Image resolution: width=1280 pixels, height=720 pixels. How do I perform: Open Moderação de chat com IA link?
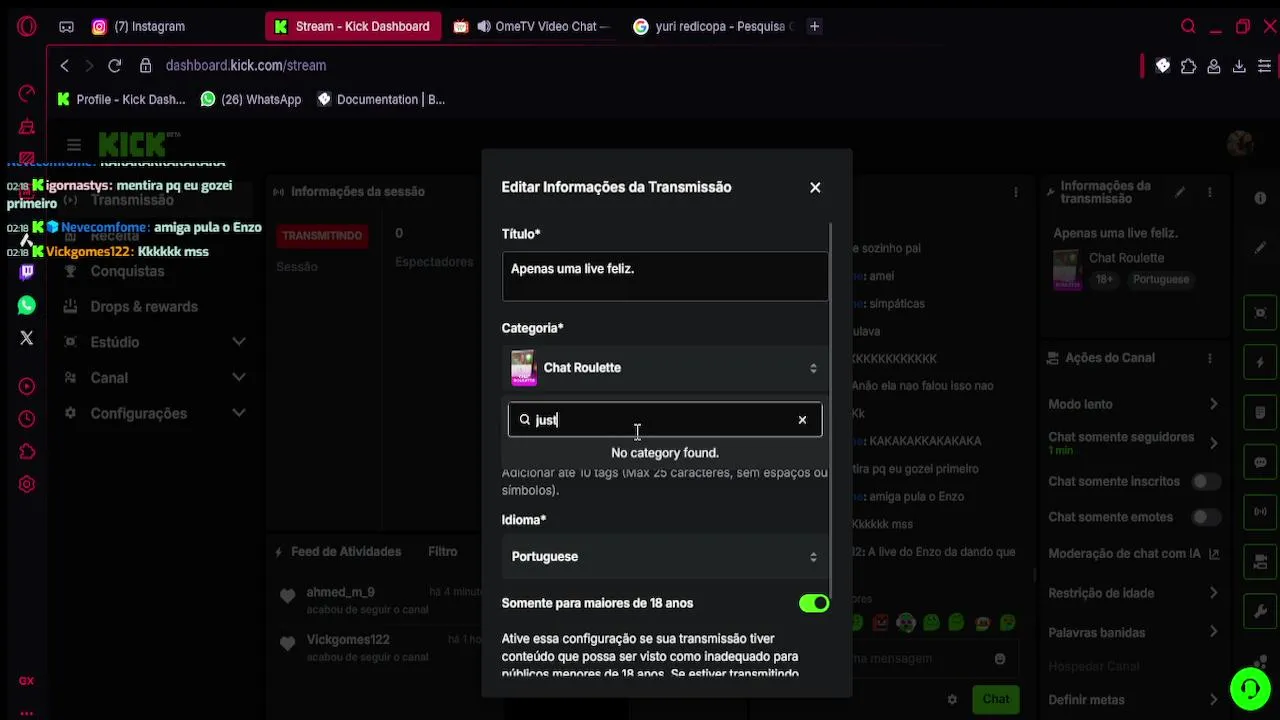[1134, 553]
